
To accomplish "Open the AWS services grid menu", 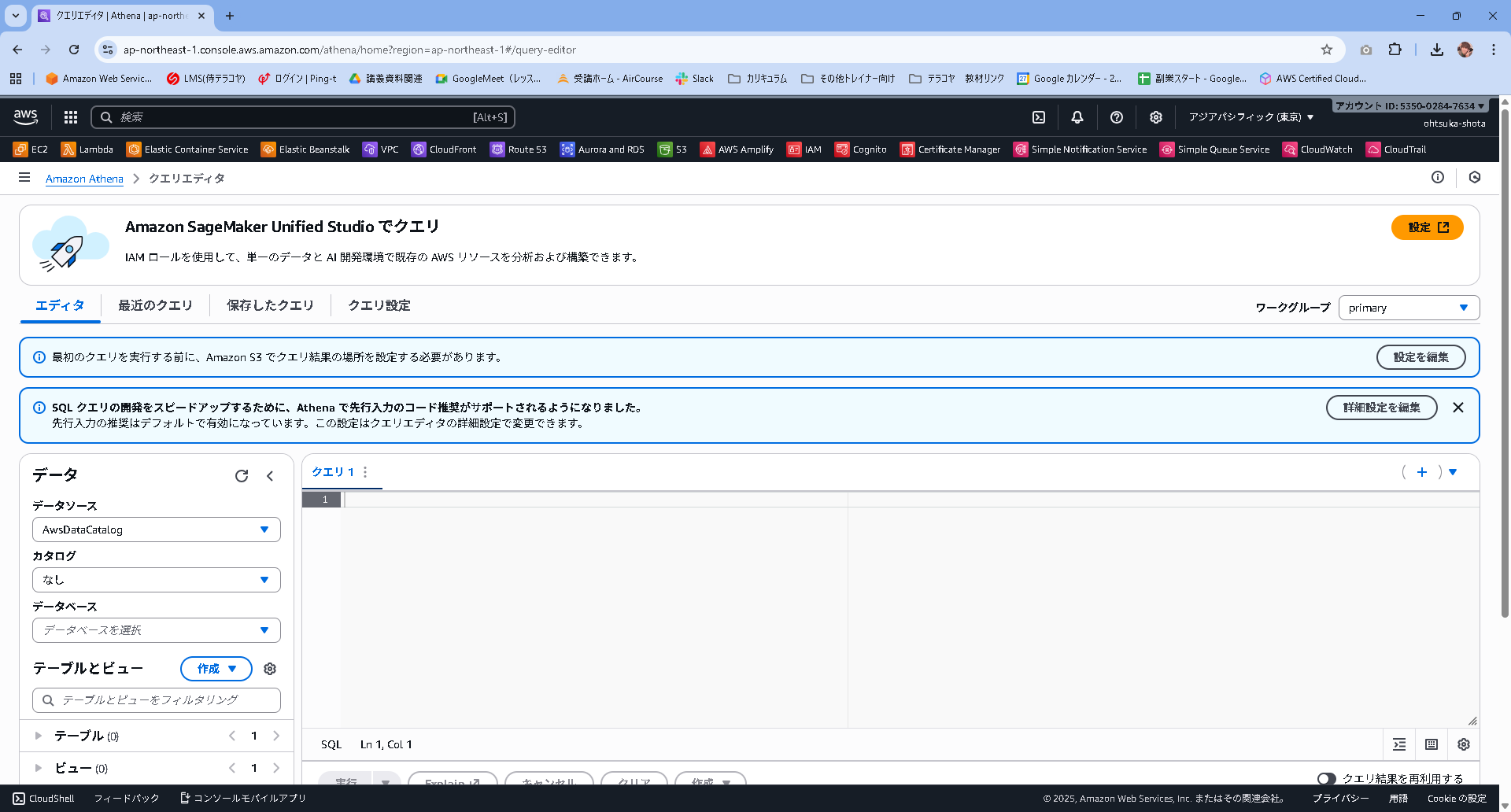I will 71,117.
